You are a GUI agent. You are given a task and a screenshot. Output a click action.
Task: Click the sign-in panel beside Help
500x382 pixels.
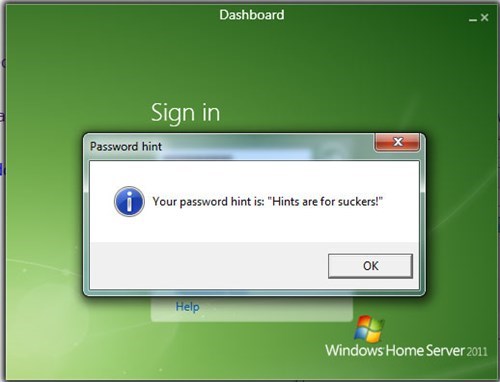[x=277, y=308]
